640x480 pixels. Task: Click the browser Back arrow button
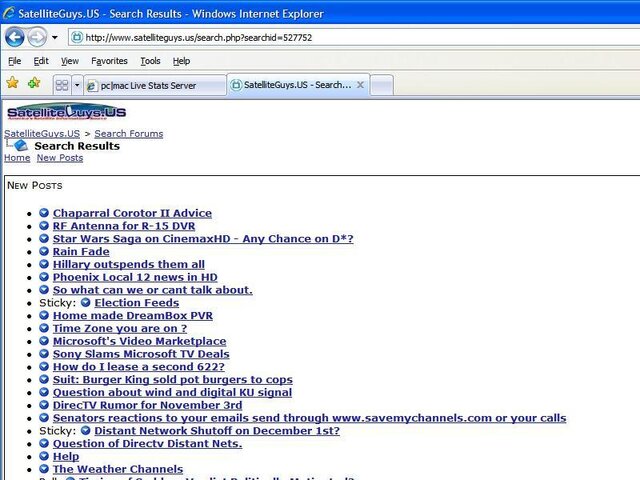pyautogui.click(x=15, y=38)
